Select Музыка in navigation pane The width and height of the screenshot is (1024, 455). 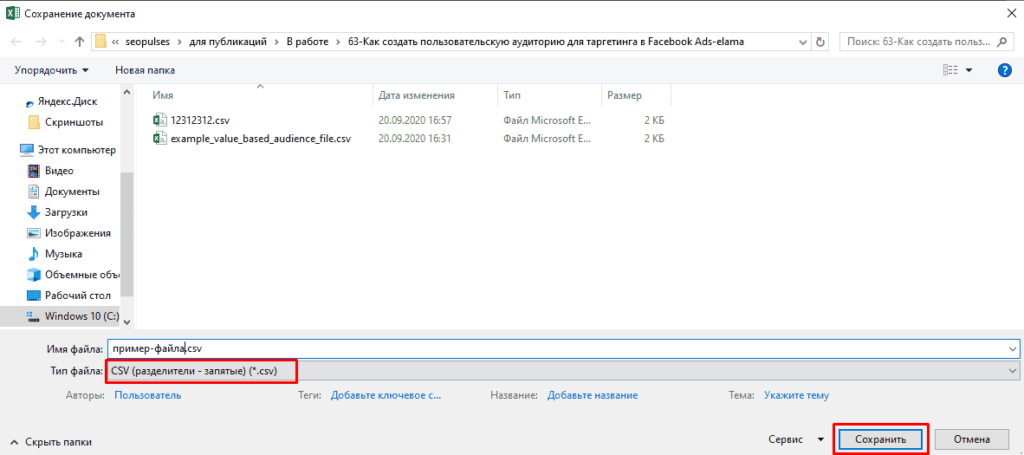tap(63, 254)
